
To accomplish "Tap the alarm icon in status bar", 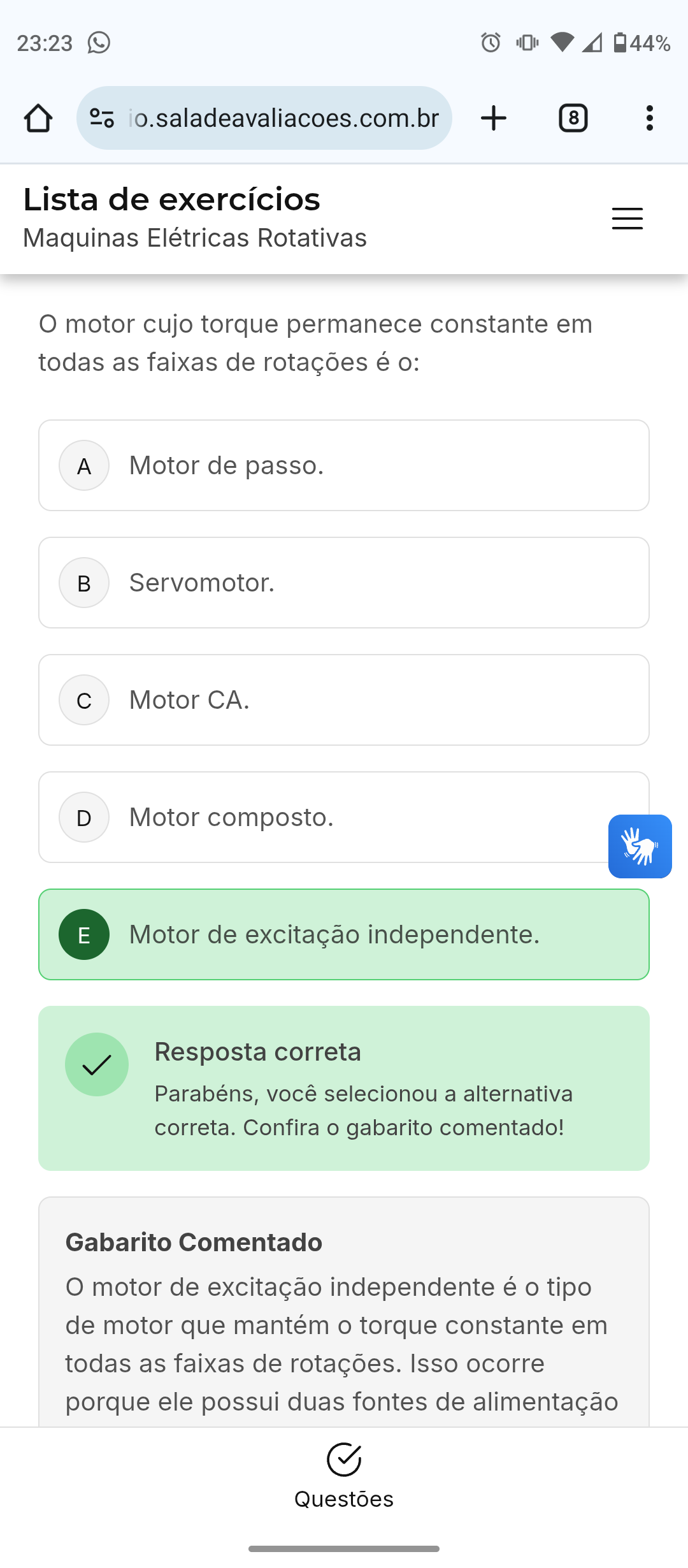I will 491,43.
